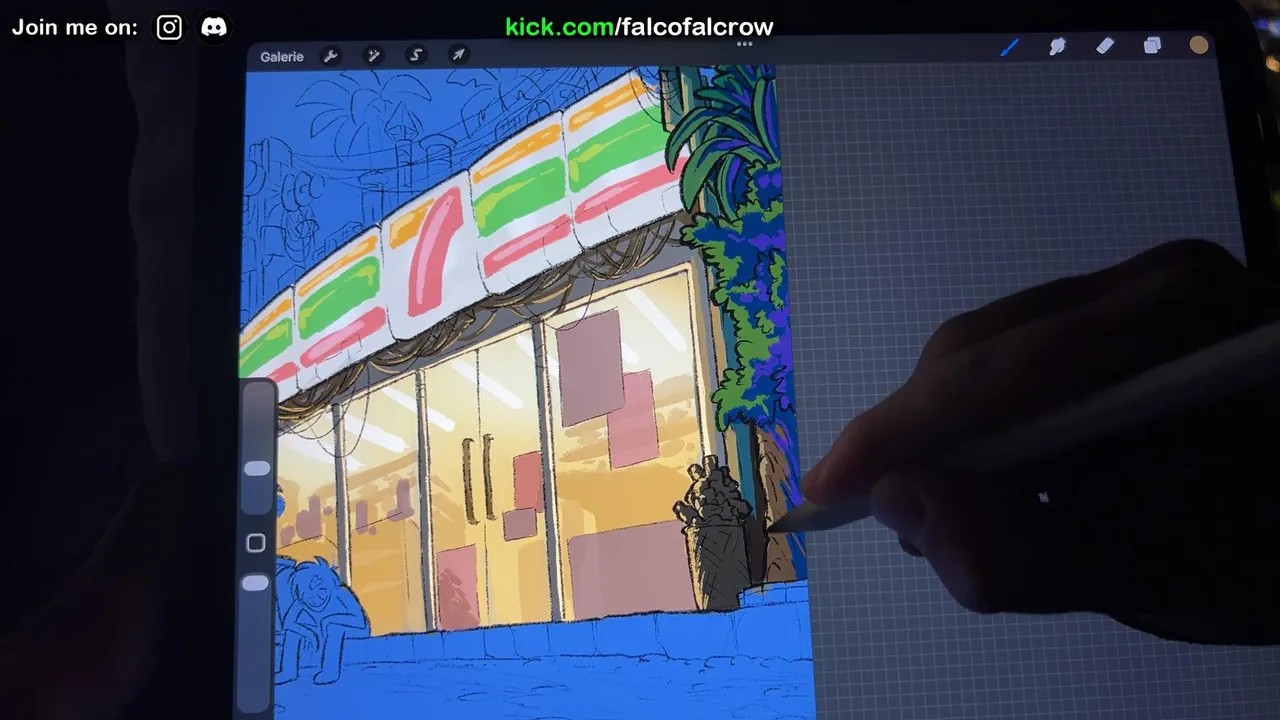
Task: Click the Discord icon in overlay
Action: [214, 27]
